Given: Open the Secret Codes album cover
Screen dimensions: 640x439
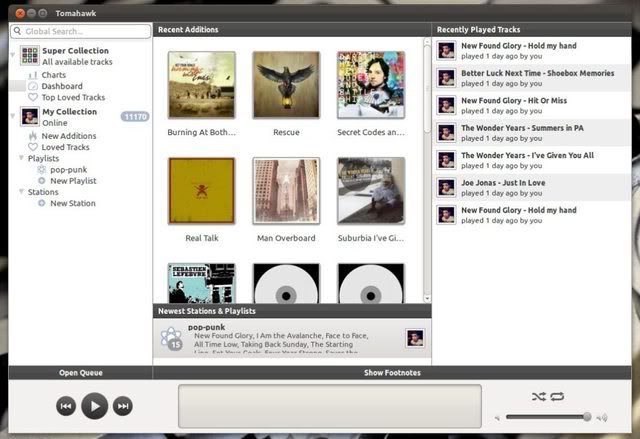Looking at the screenshot, I should tap(371, 85).
